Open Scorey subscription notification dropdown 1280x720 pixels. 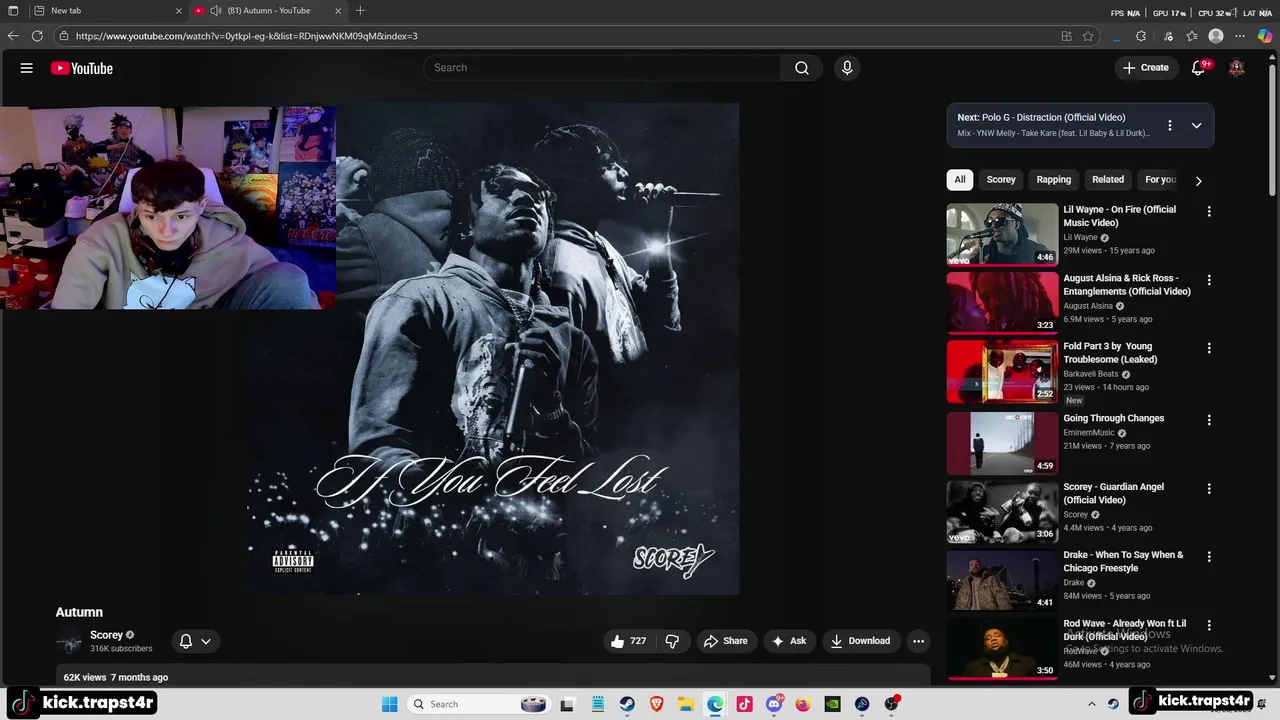[195, 641]
